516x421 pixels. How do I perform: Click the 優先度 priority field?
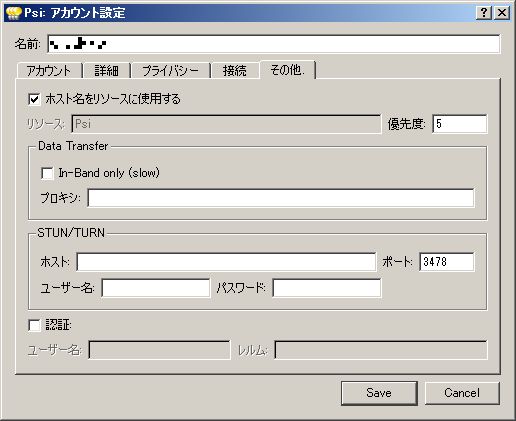[x=460, y=124]
